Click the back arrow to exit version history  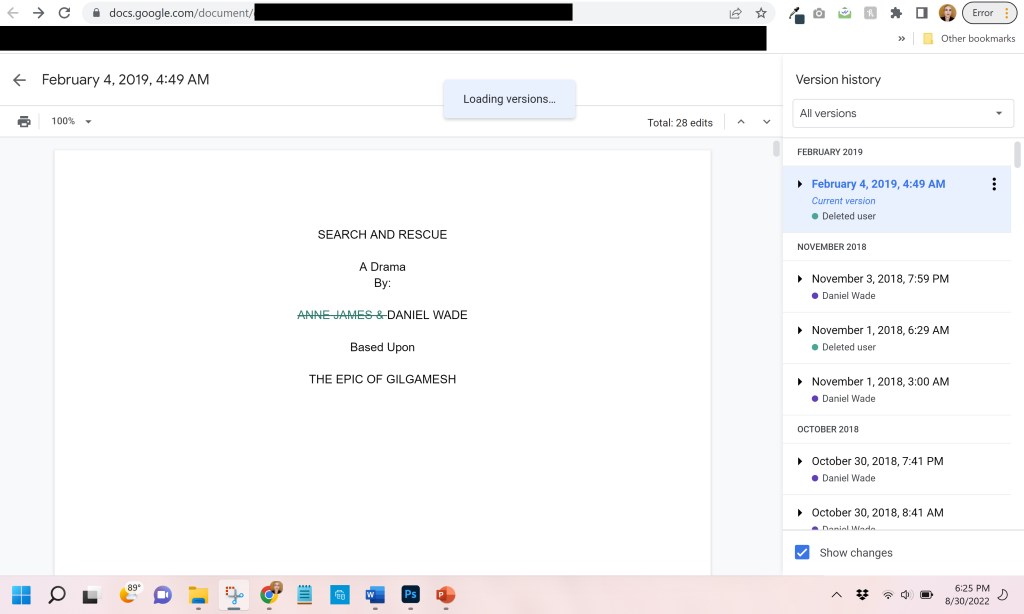pyautogui.click(x=19, y=80)
